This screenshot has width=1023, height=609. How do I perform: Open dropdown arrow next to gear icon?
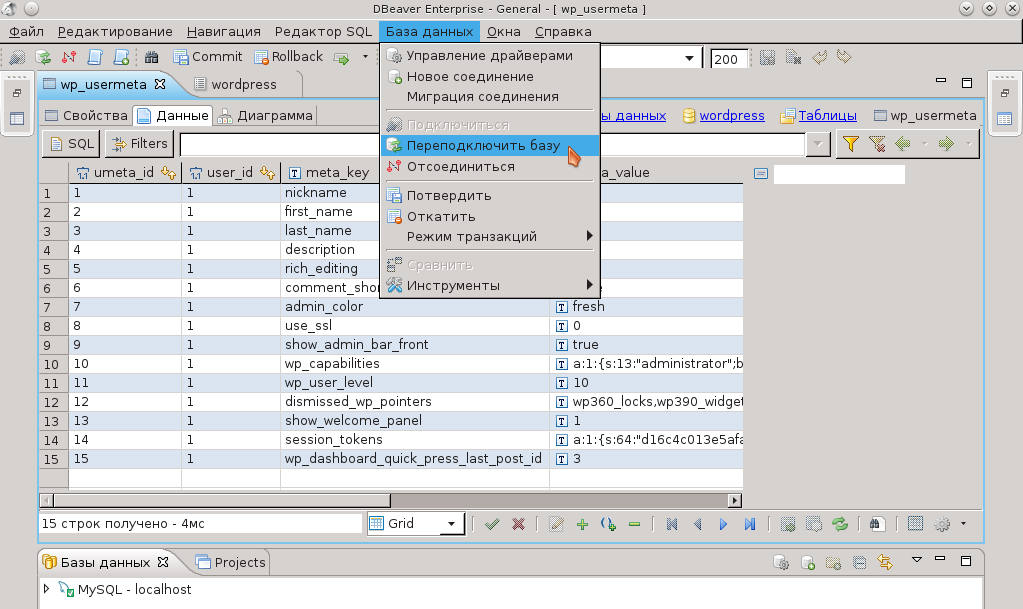pyautogui.click(x=963, y=523)
